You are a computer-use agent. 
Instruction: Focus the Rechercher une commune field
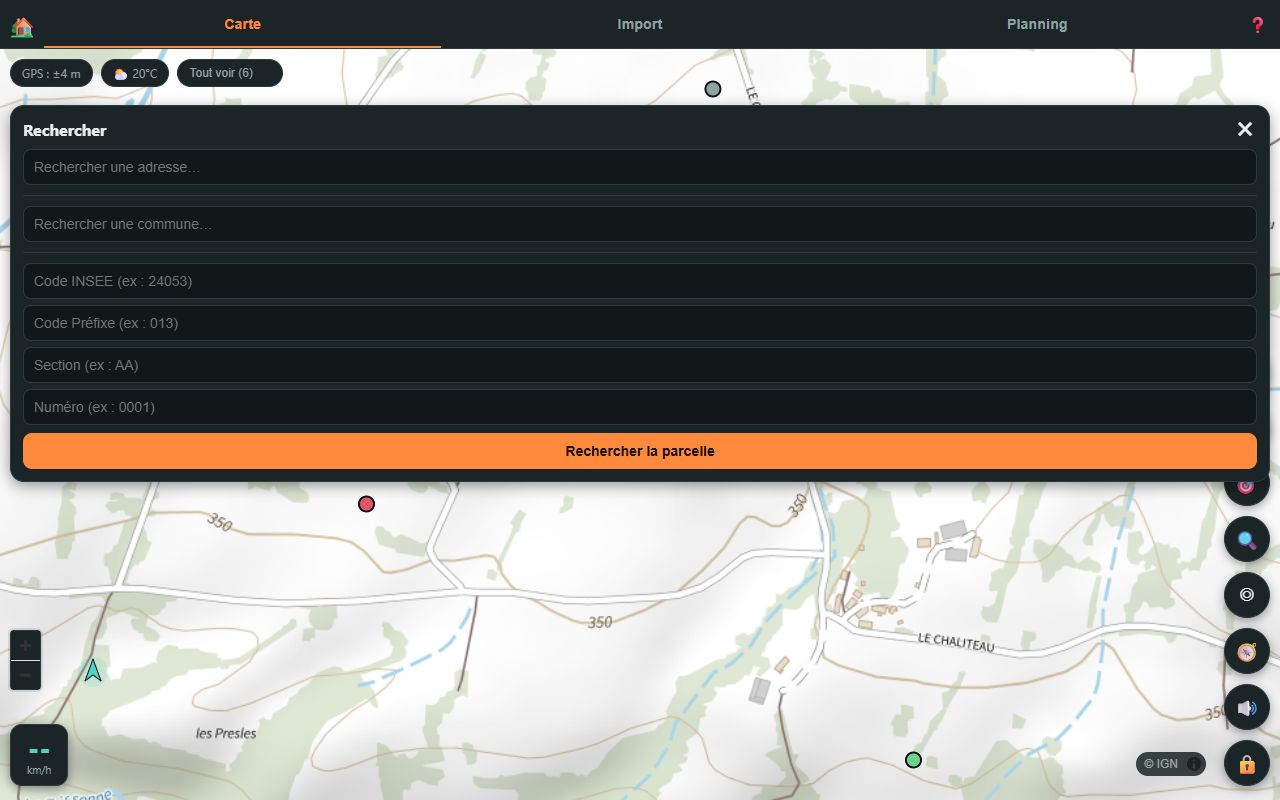point(640,224)
